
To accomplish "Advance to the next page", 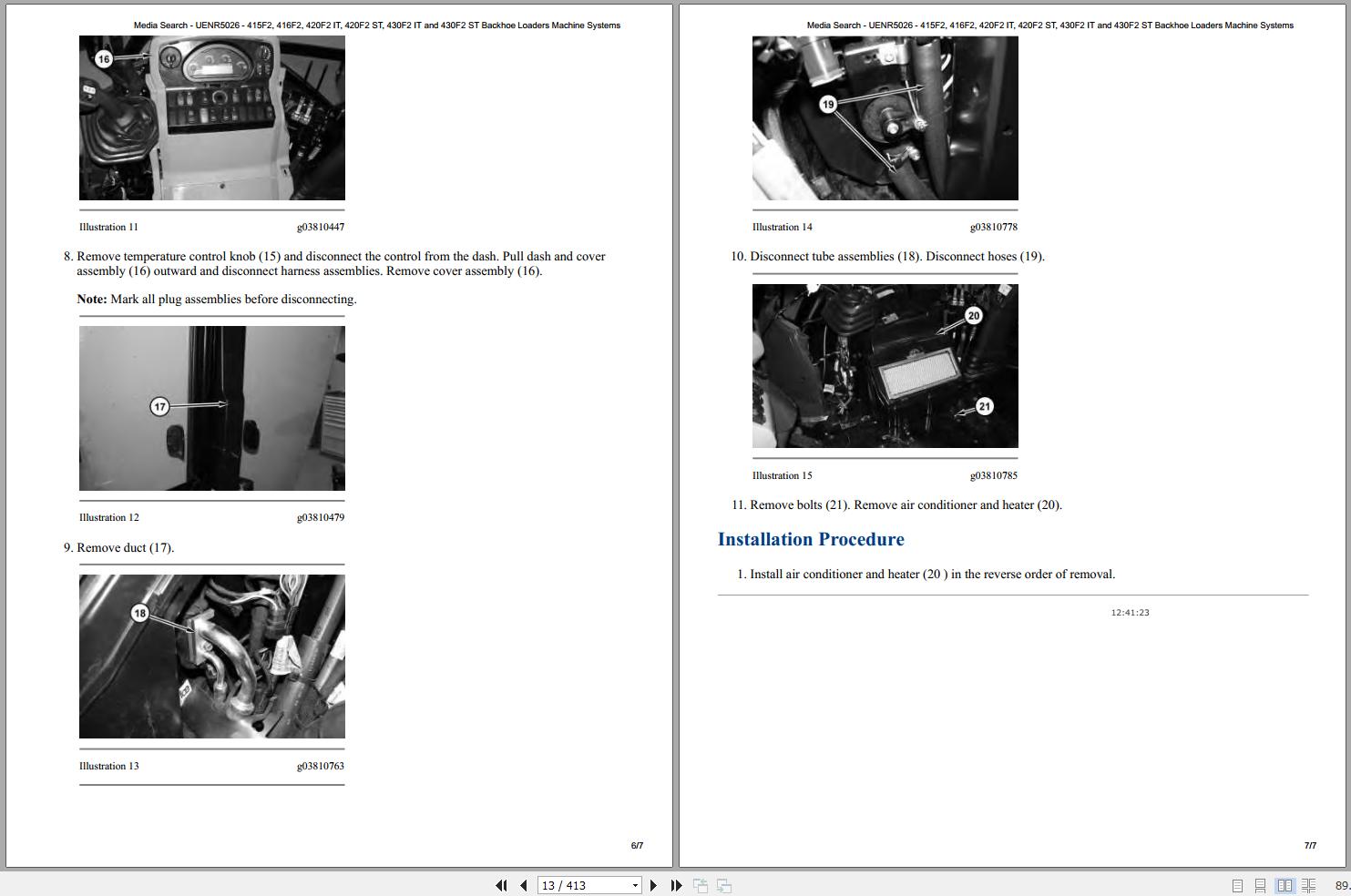I will click(653, 884).
